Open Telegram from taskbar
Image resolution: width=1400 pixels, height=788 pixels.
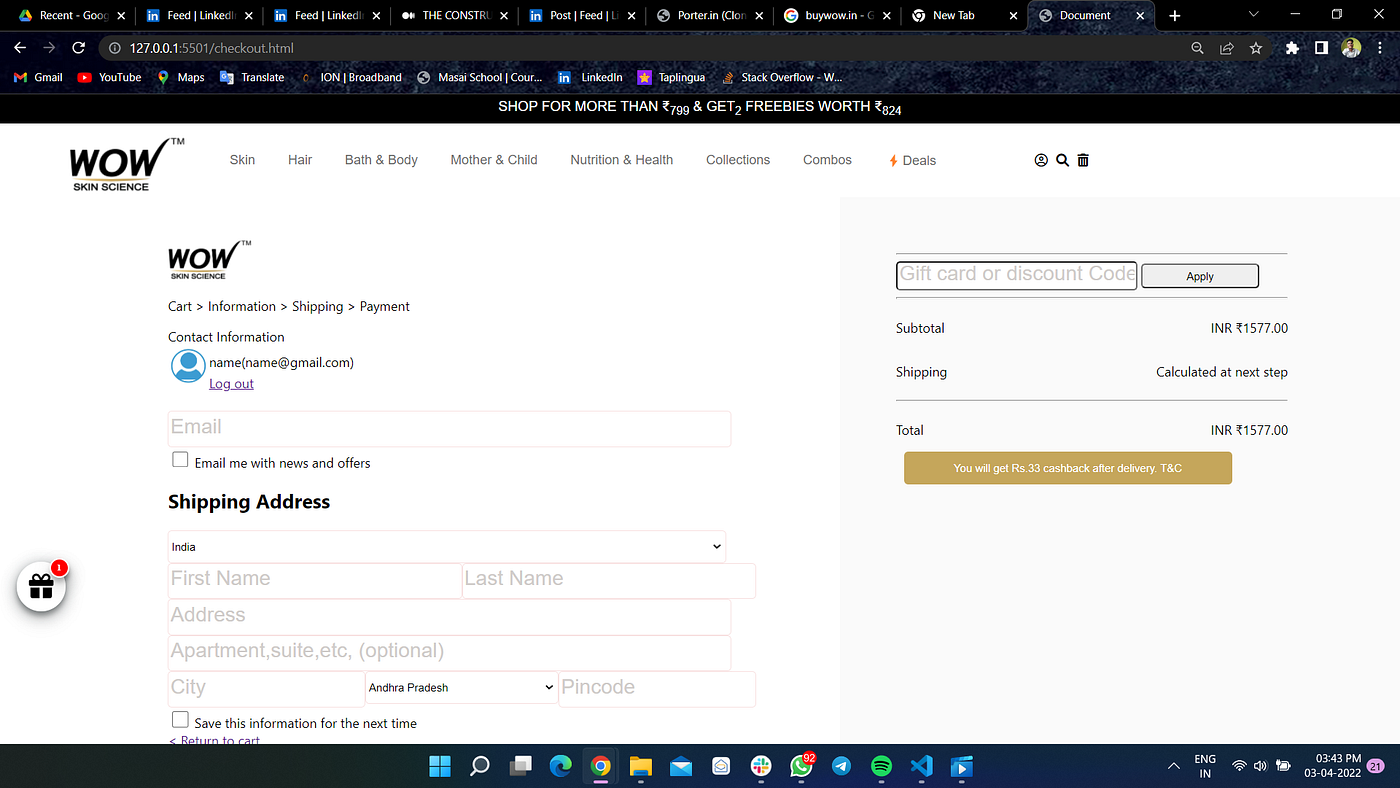pyautogui.click(x=841, y=767)
